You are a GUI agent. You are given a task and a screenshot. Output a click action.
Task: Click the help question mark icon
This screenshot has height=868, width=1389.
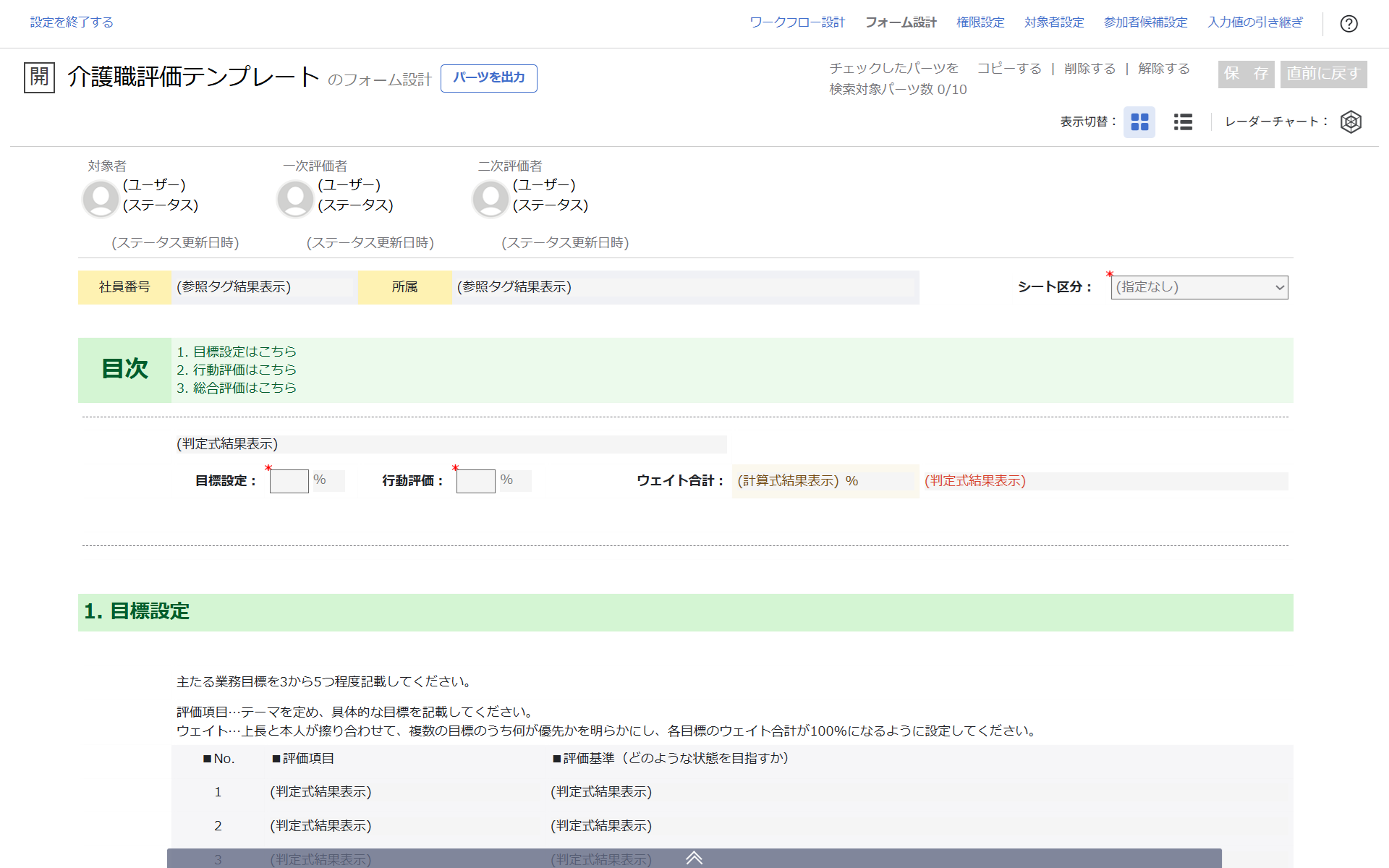(x=1348, y=24)
